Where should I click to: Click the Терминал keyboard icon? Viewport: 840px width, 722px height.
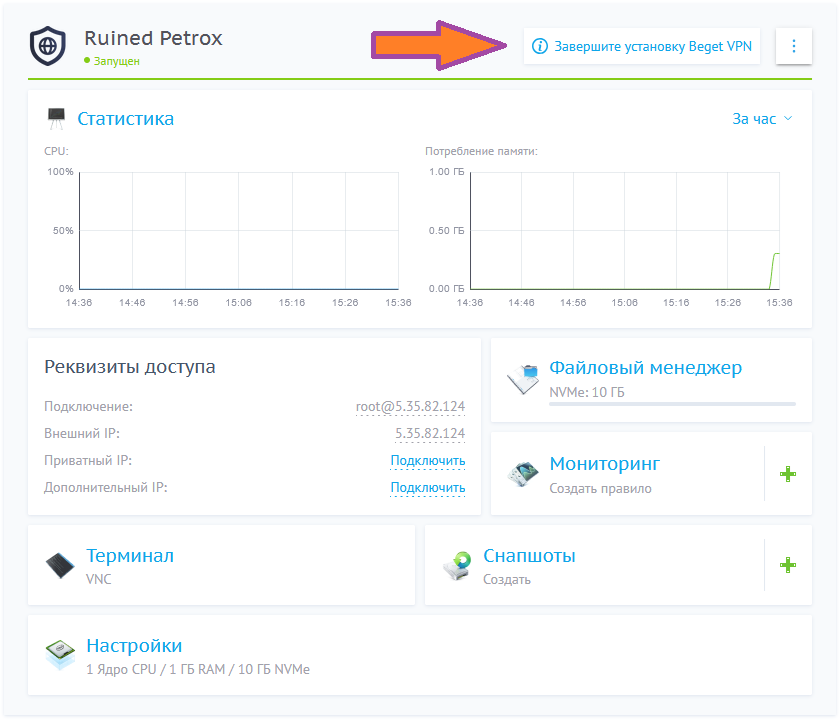coord(60,566)
